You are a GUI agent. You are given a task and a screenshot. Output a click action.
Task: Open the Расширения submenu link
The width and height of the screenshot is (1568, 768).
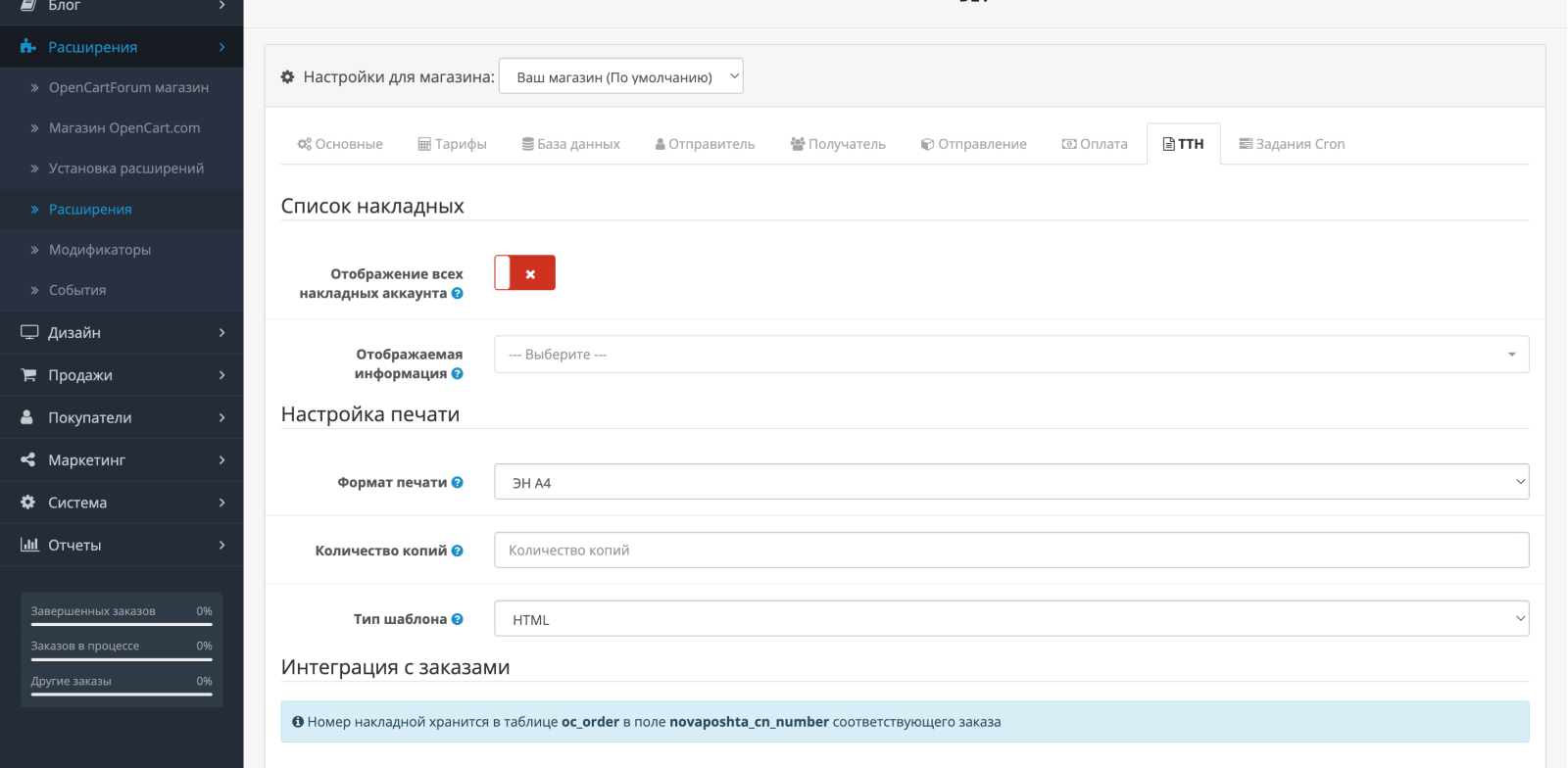click(x=122, y=209)
